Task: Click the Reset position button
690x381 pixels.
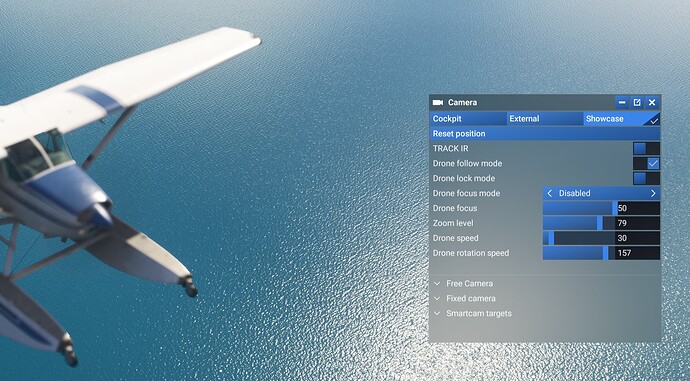Action: coord(545,134)
